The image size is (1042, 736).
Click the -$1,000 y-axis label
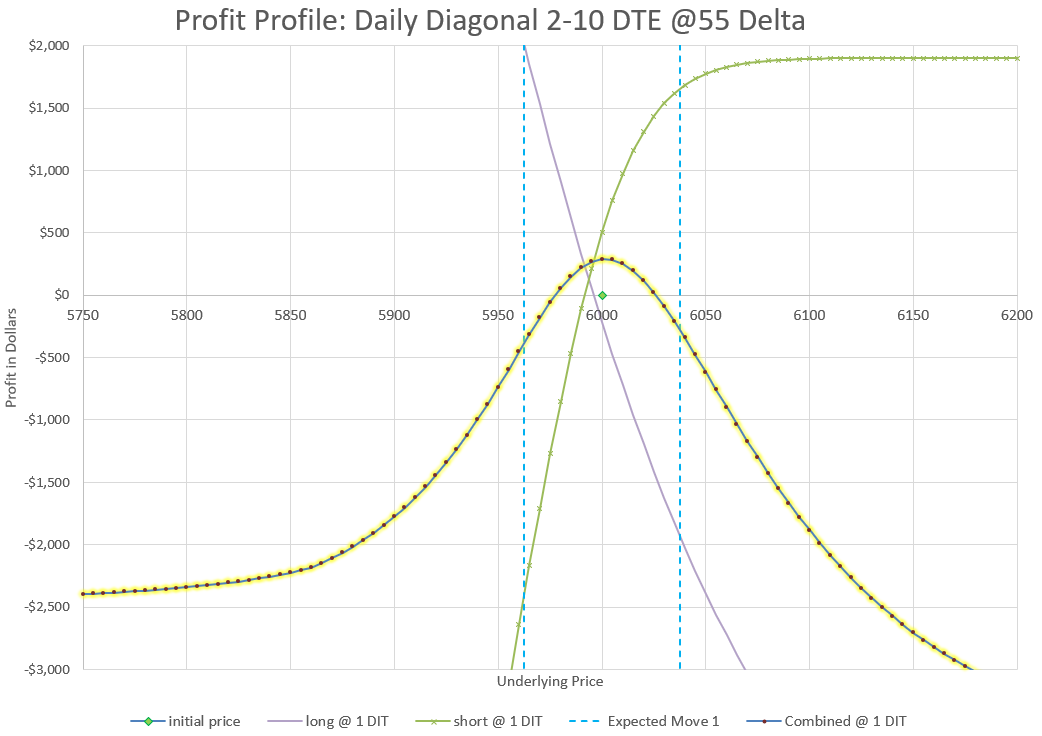47,420
